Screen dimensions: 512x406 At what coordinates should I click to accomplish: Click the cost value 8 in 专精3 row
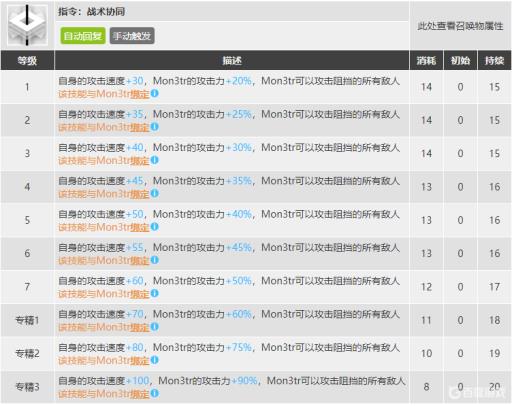(426, 387)
